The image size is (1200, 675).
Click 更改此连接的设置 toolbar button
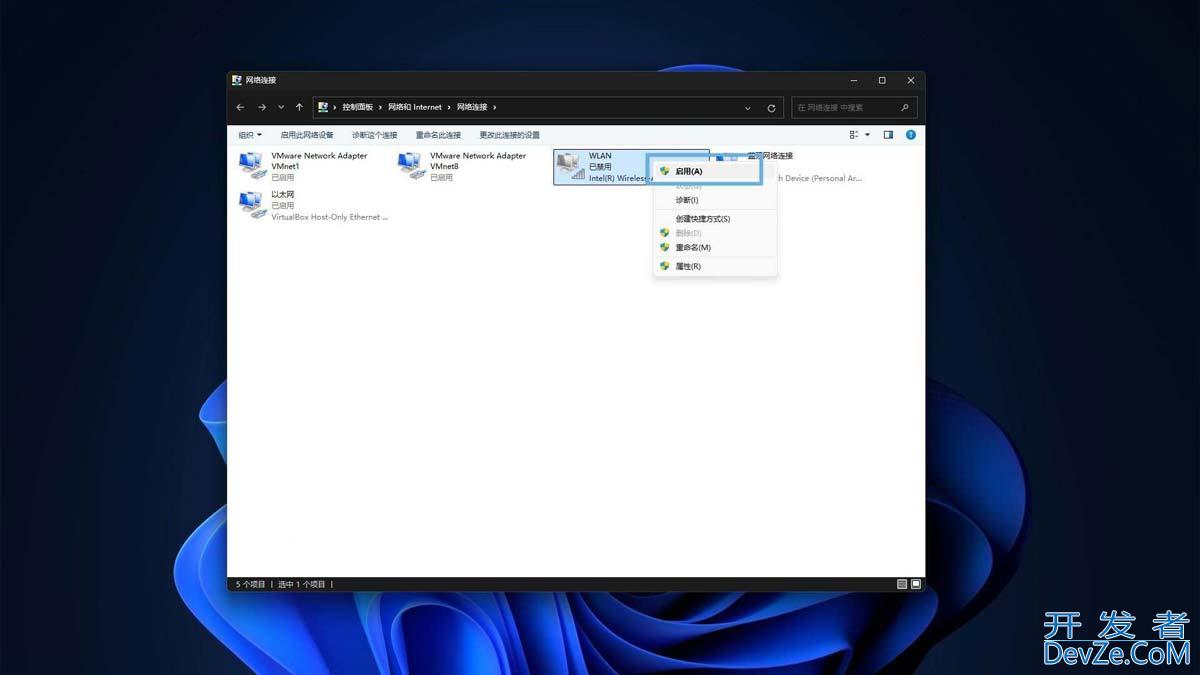point(509,135)
